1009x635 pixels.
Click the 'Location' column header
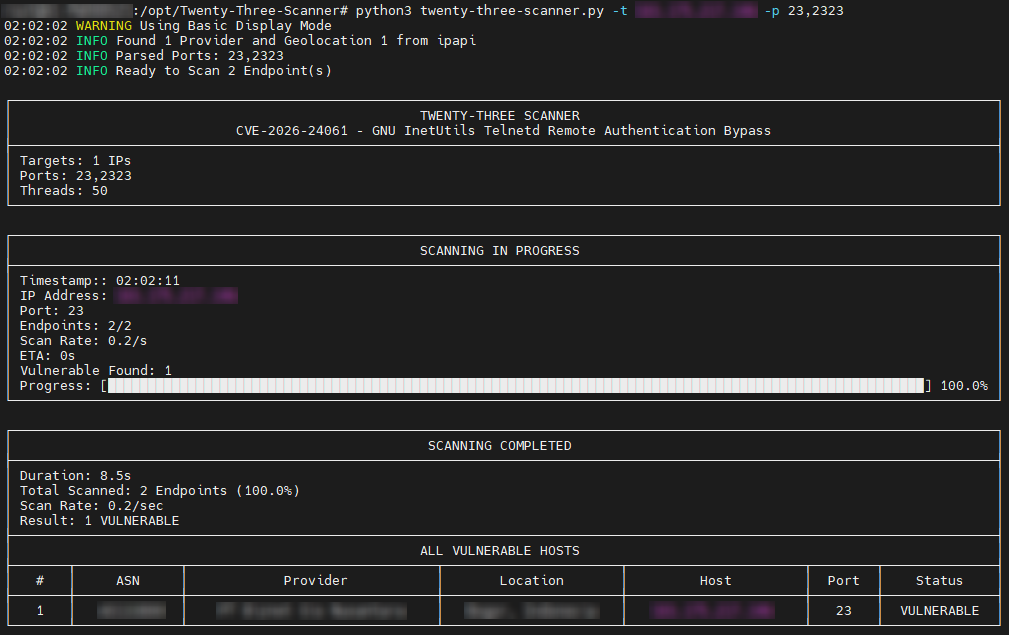(x=532, y=581)
